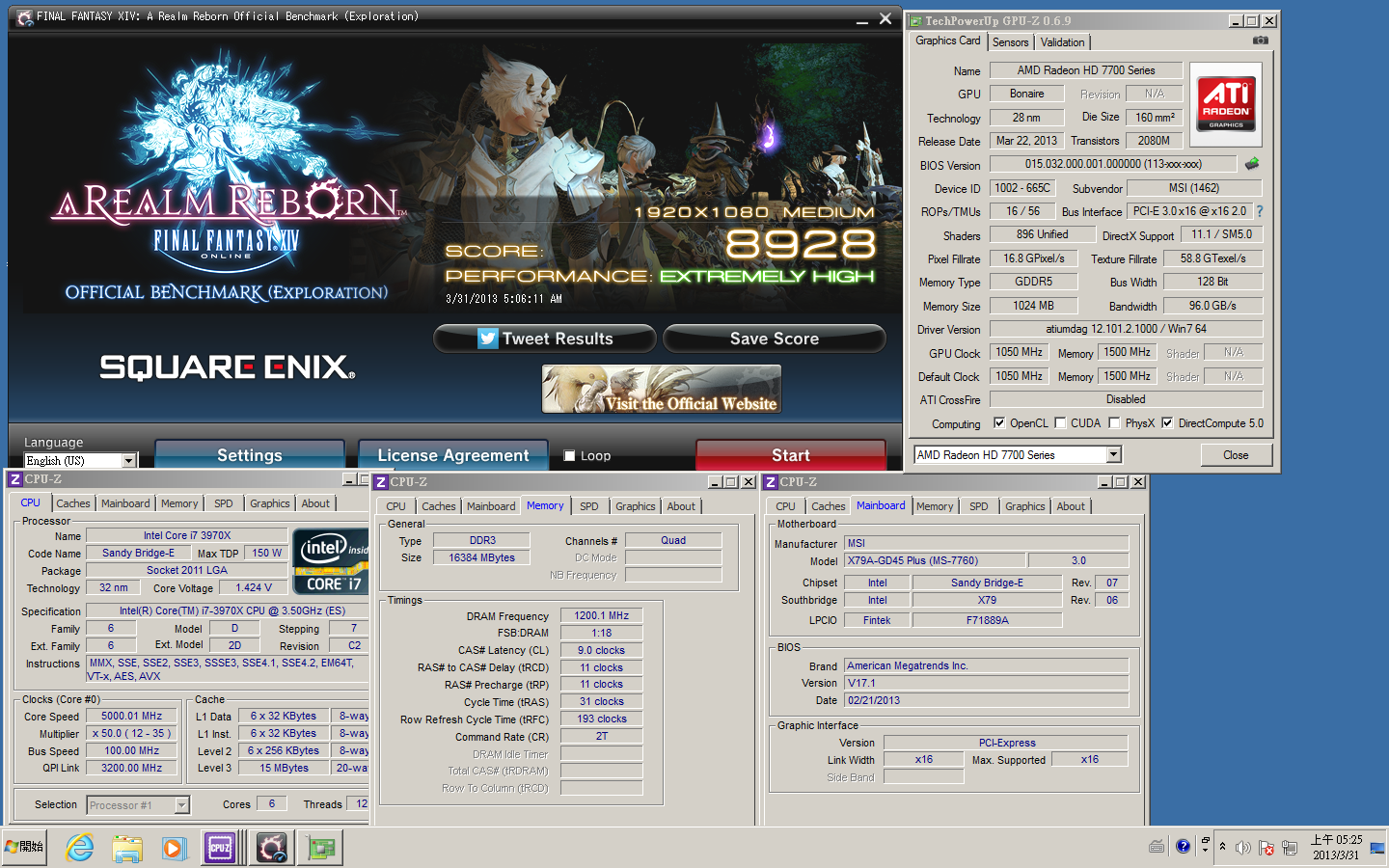Click the Z icon of the CPU-Z Memory window
1389x868 pixels.
coord(381,482)
